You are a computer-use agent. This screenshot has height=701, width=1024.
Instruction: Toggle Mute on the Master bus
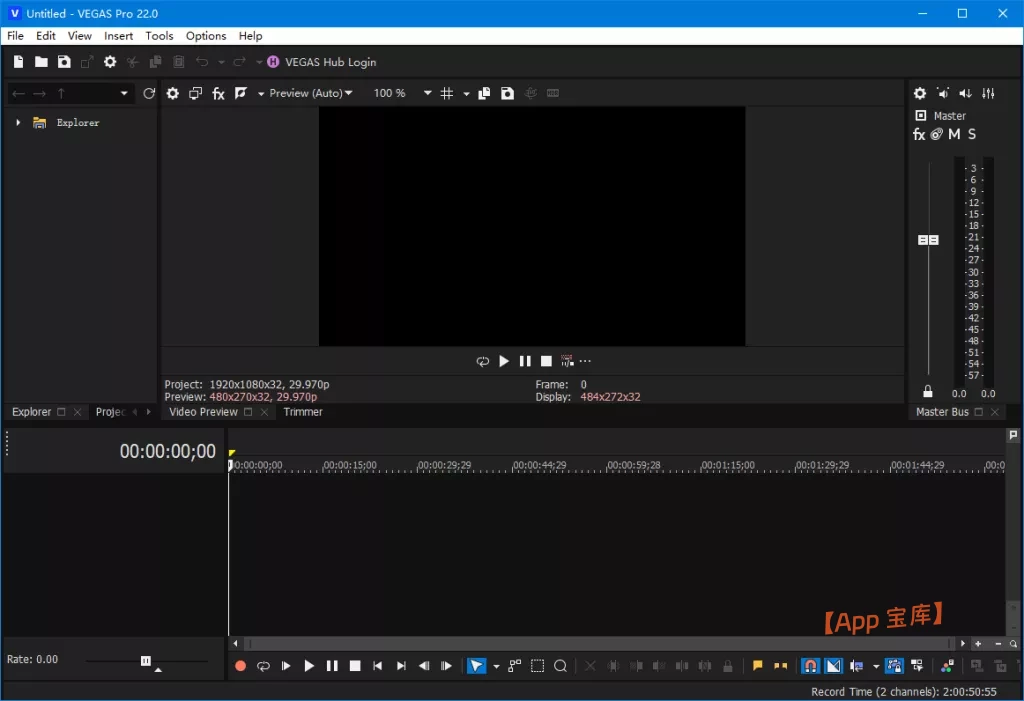coord(954,134)
